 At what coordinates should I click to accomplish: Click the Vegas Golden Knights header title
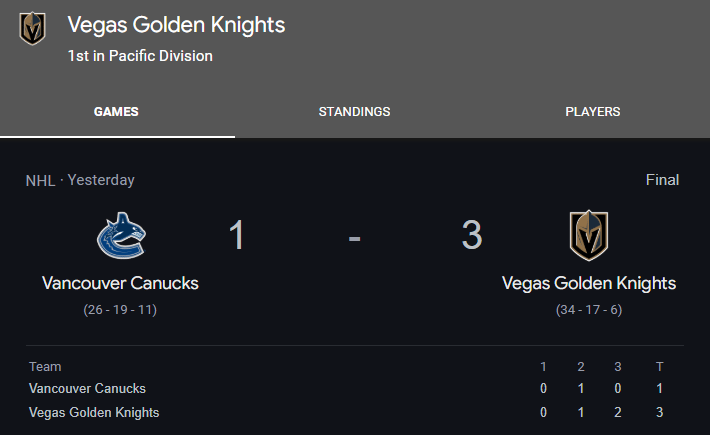pos(176,25)
